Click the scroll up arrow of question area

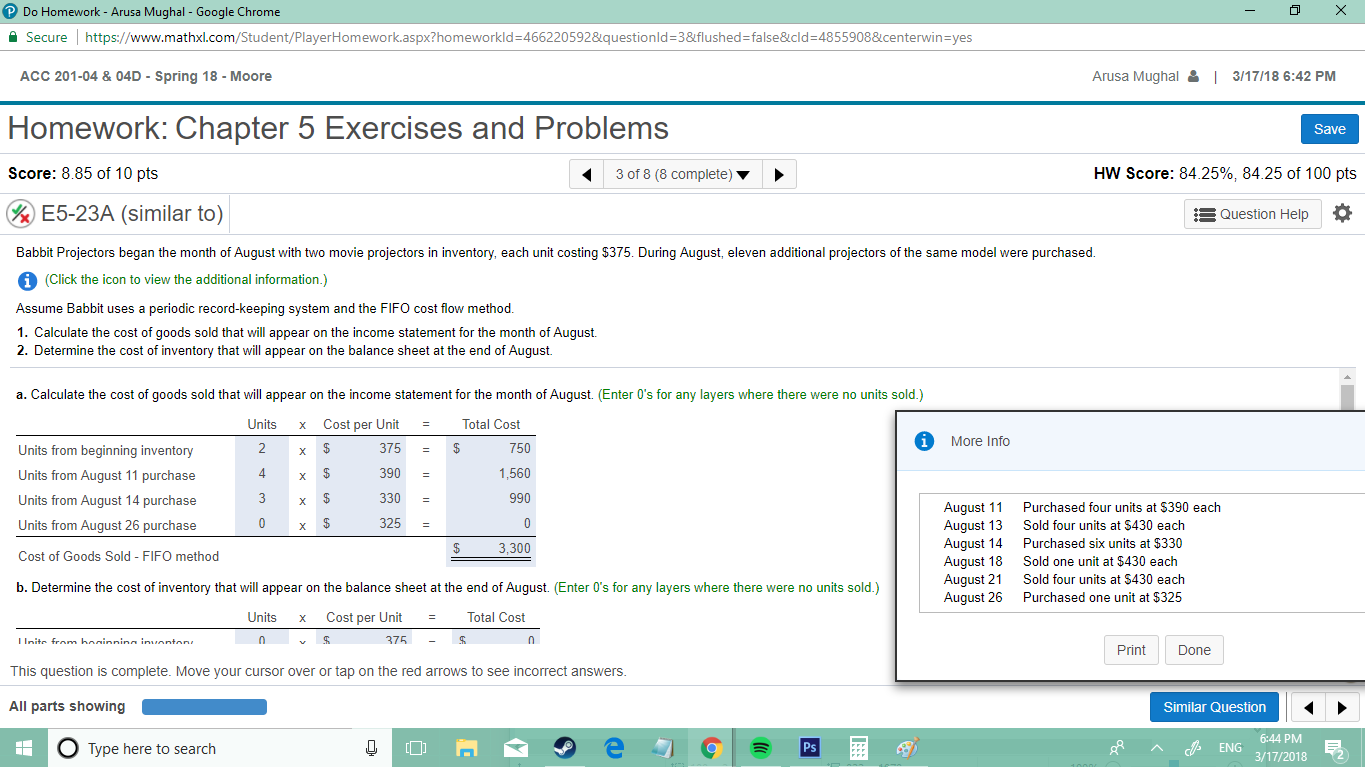[1348, 376]
